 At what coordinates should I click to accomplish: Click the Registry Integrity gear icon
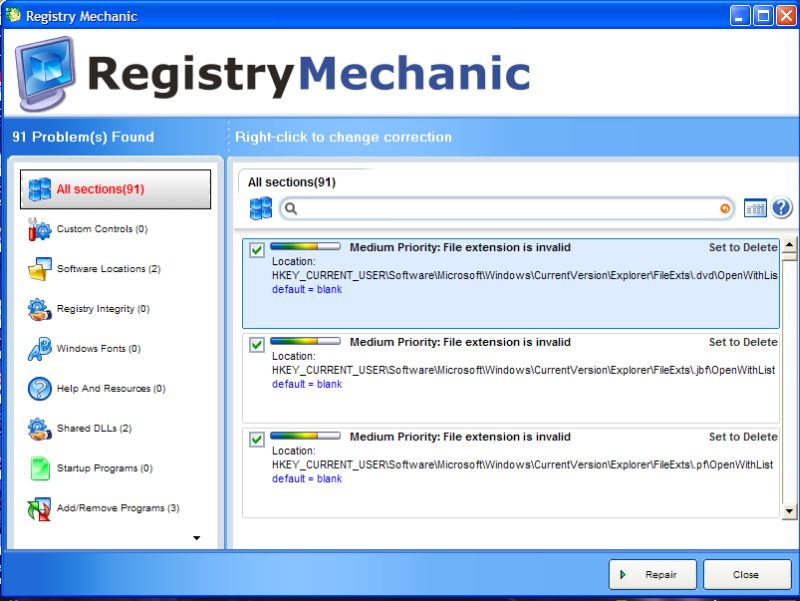[39, 309]
